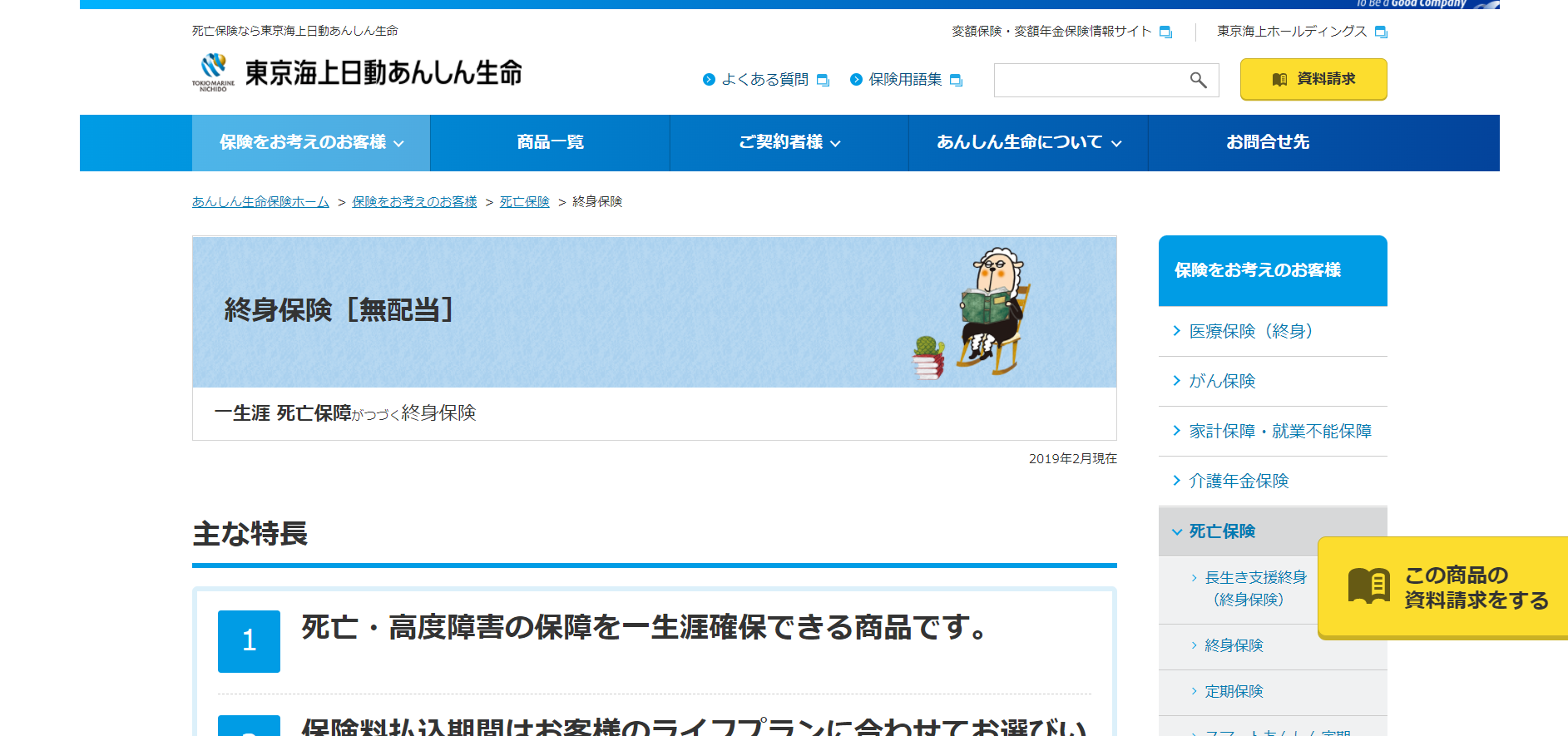Expand the あんしん生命について navigation menu

tap(1029, 143)
